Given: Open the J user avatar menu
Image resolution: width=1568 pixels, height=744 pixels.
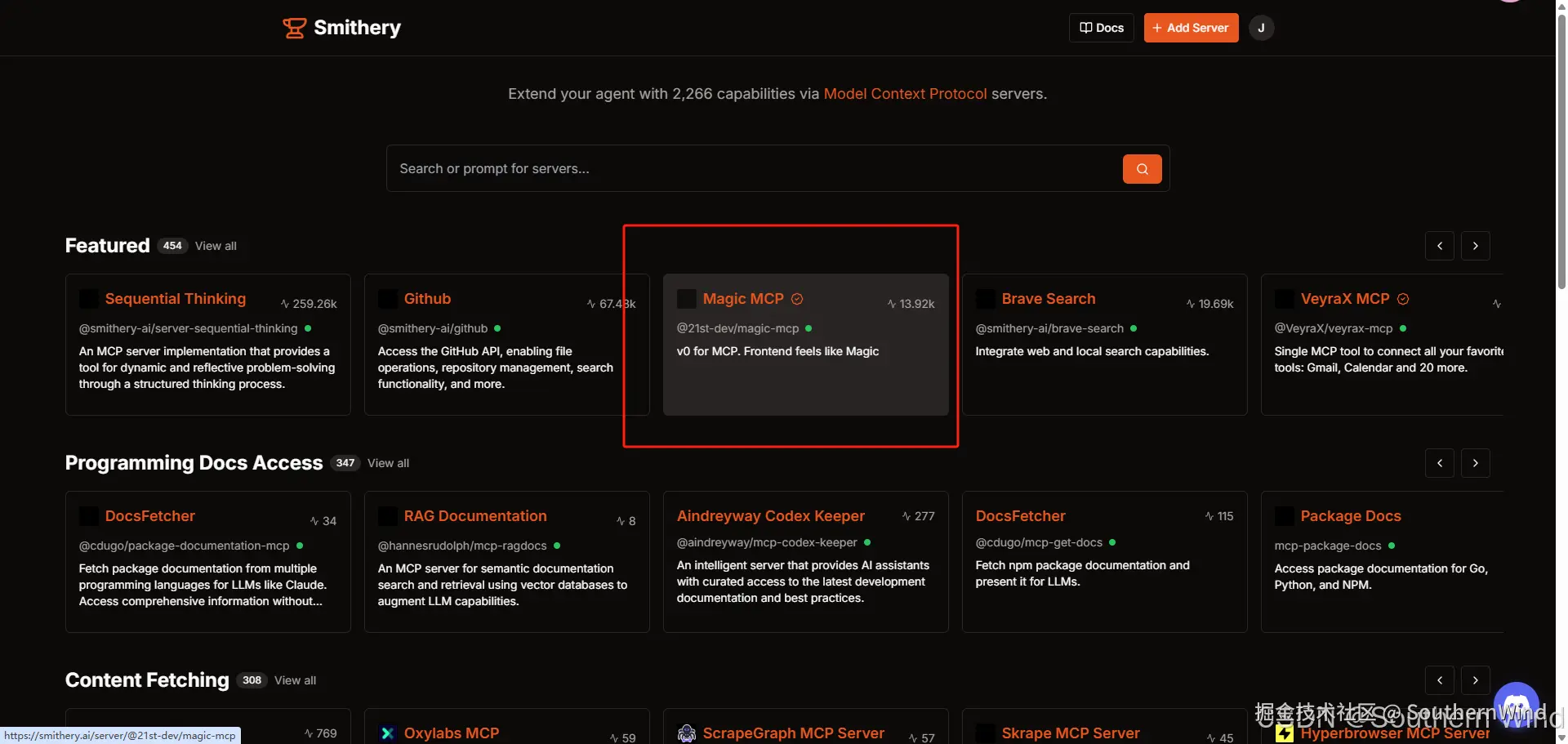Looking at the screenshot, I should point(1261,28).
